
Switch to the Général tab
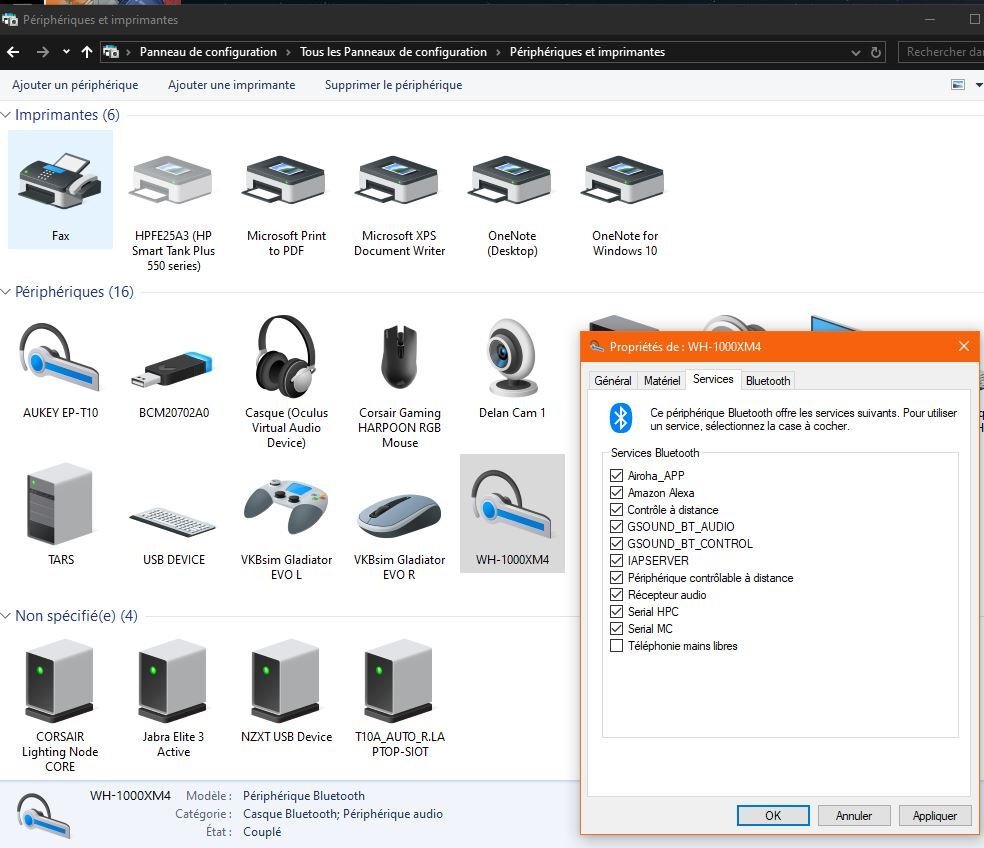pos(612,381)
